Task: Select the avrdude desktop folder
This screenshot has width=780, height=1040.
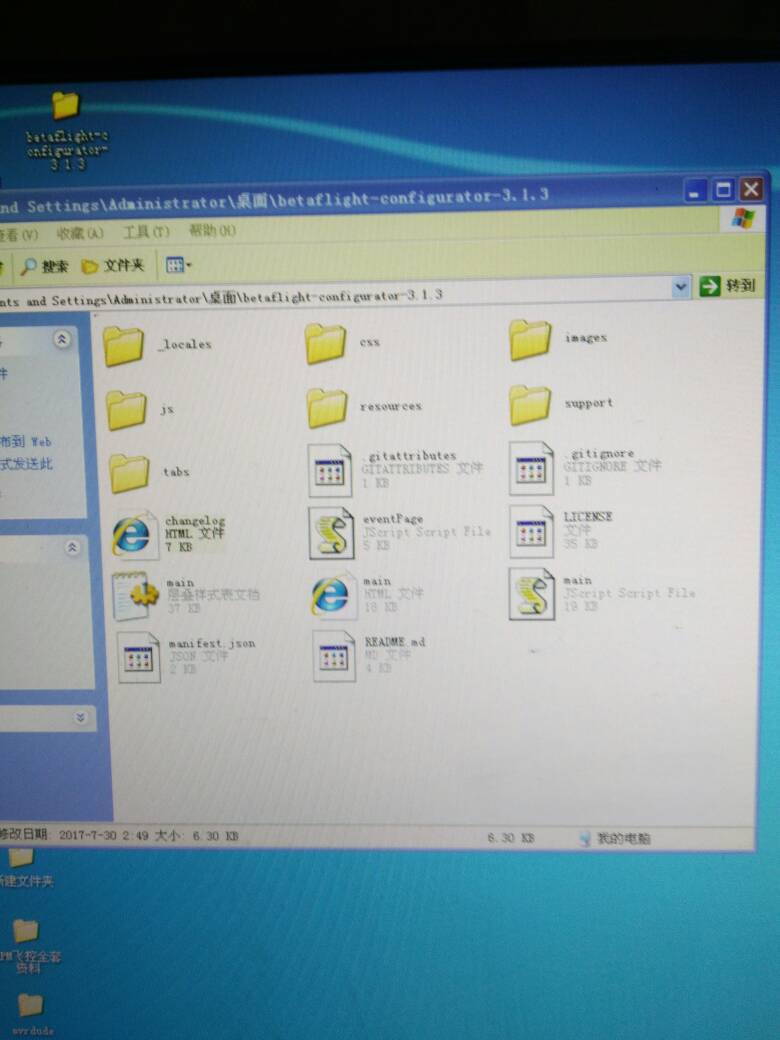Action: [30, 1006]
